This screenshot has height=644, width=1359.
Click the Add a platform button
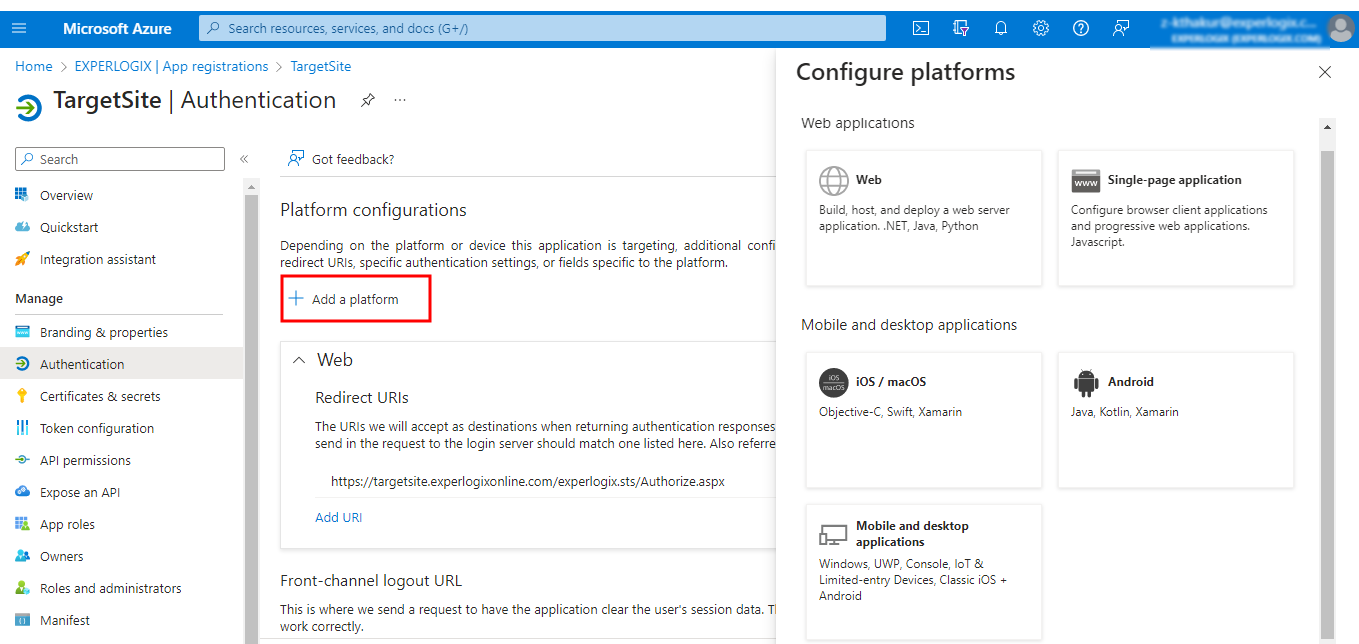click(x=356, y=299)
